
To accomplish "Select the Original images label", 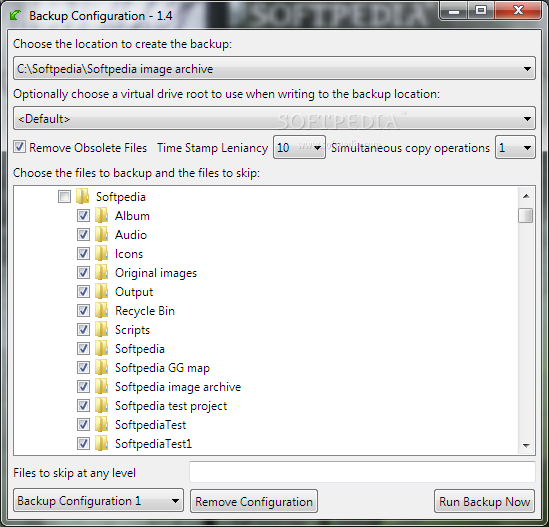I will click(156, 273).
